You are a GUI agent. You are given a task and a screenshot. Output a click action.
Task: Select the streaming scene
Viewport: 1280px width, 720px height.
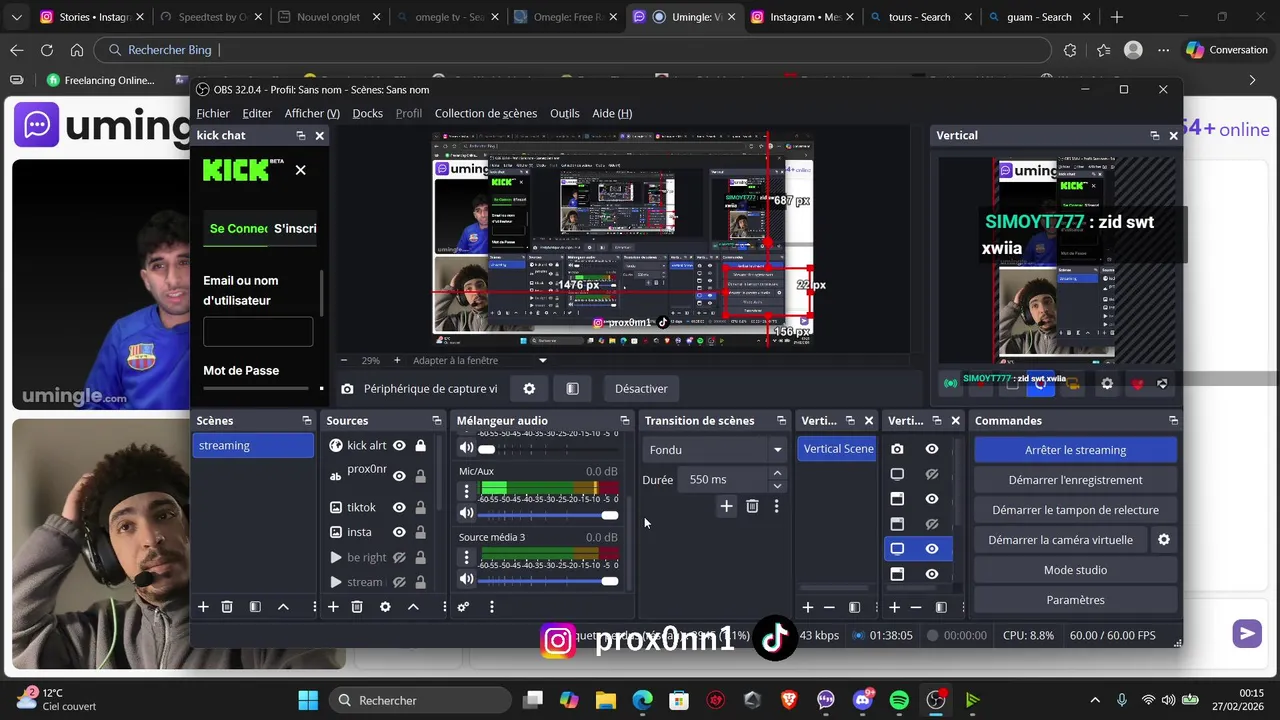tap(253, 446)
